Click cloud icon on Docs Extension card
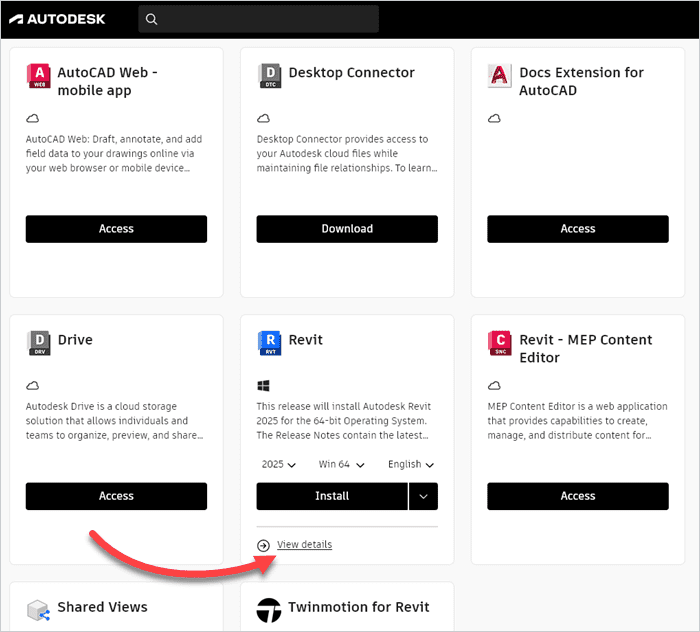This screenshot has height=632, width=700. 494,118
